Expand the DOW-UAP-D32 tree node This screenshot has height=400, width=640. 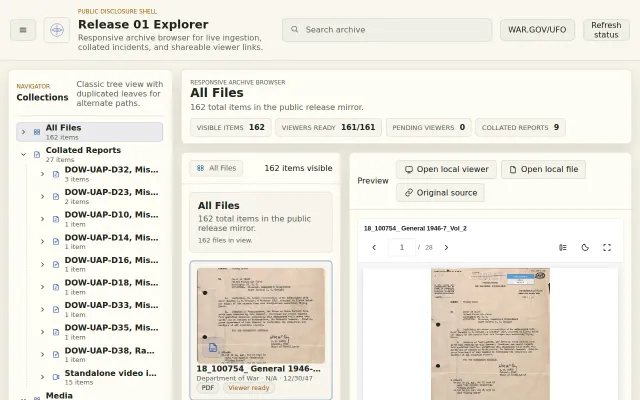click(42, 174)
